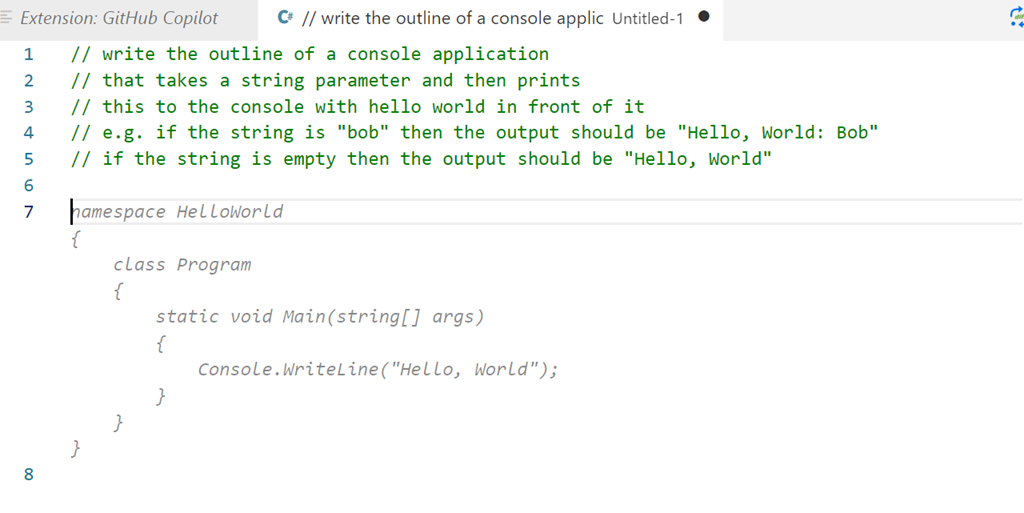The height and width of the screenshot is (513, 1024).
Task: Click the blue-green icon in the top-right editor corner
Action: coord(1017,17)
